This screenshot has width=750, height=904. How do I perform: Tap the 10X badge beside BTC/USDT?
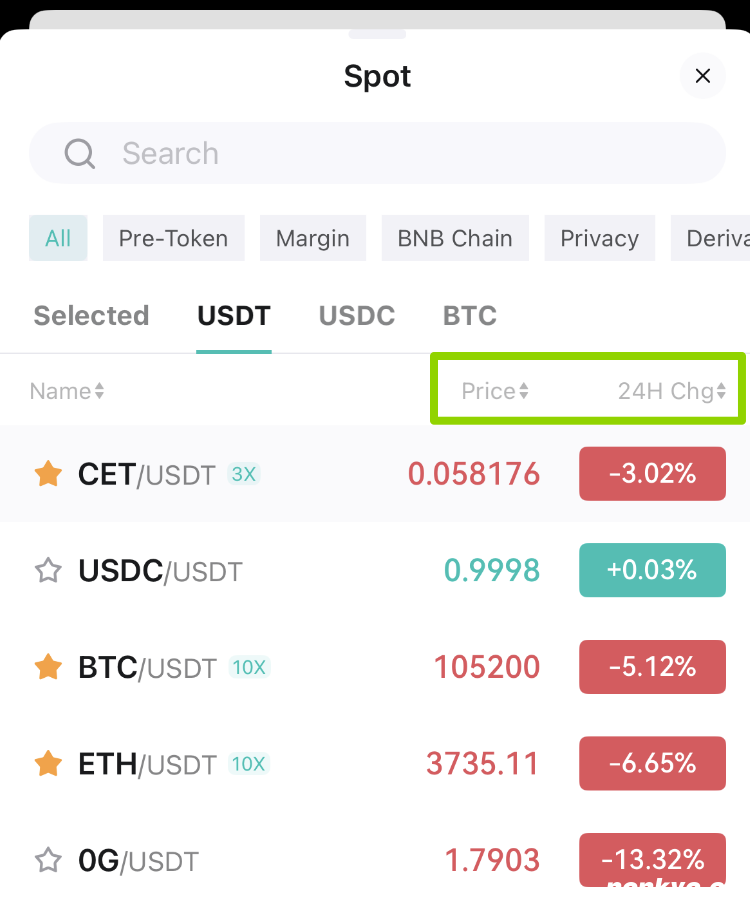[249, 667]
